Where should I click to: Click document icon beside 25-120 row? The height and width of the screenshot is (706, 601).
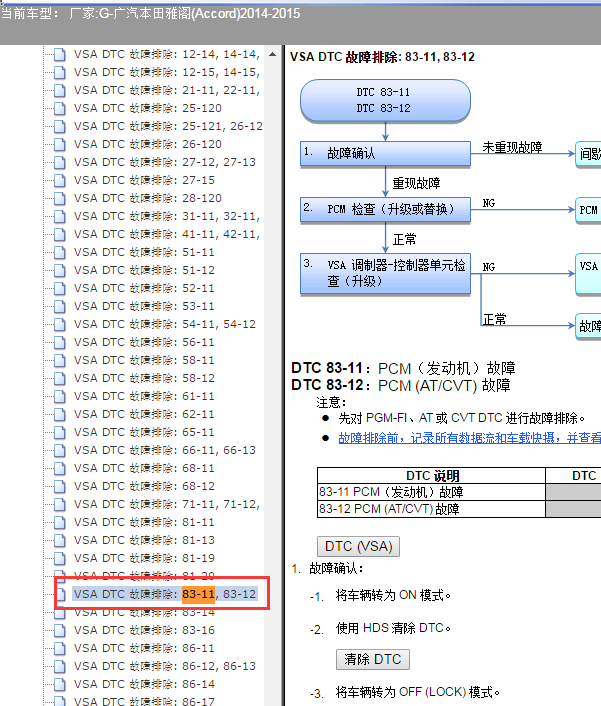point(59,108)
